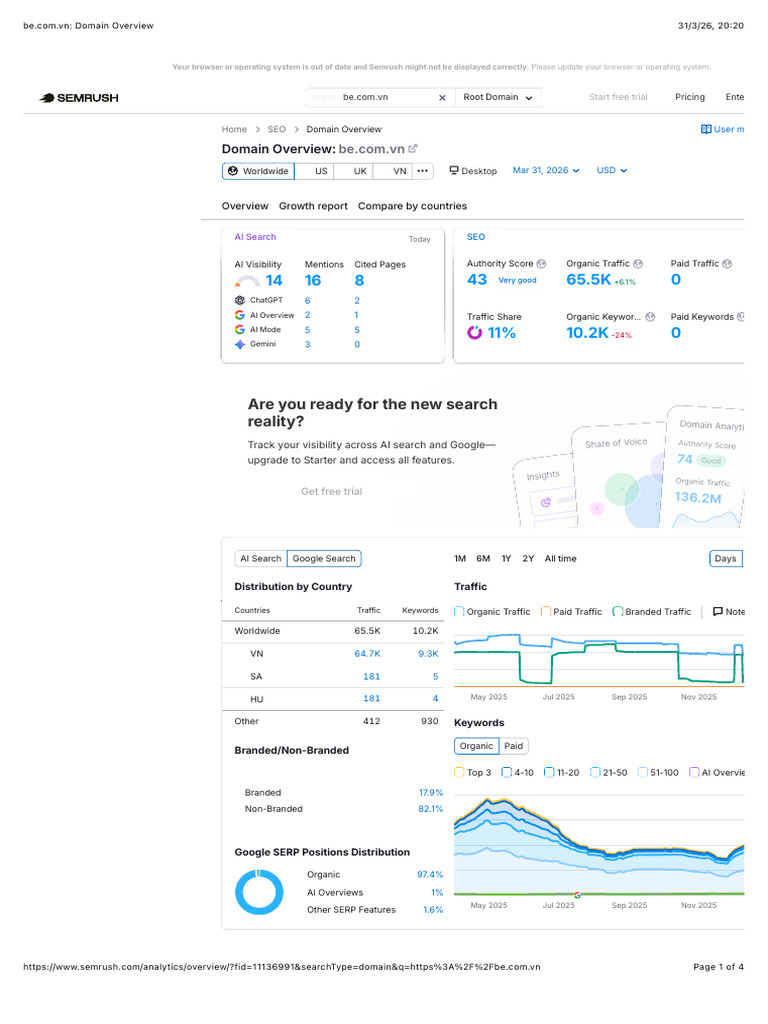This screenshot has height=1024, width=768.
Task: Click the Google icon beside AI Overview
Action: tap(240, 315)
